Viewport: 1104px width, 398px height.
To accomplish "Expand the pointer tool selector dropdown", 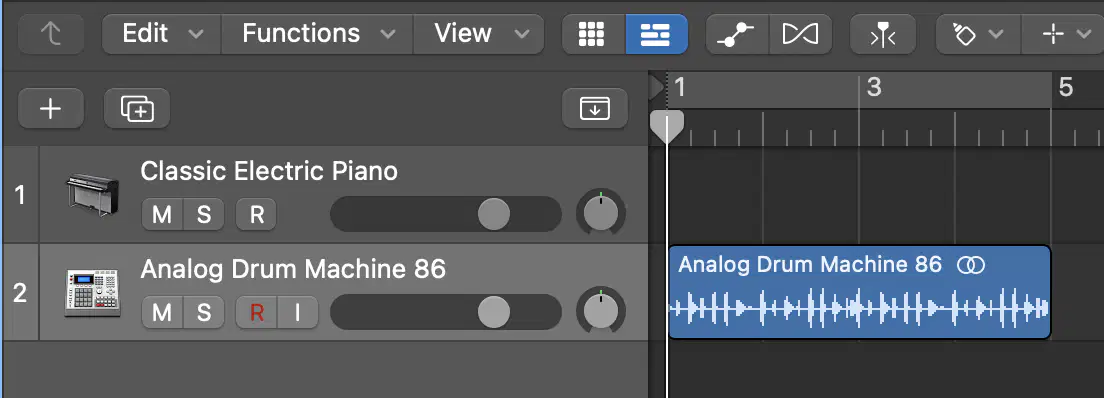I will [979, 34].
